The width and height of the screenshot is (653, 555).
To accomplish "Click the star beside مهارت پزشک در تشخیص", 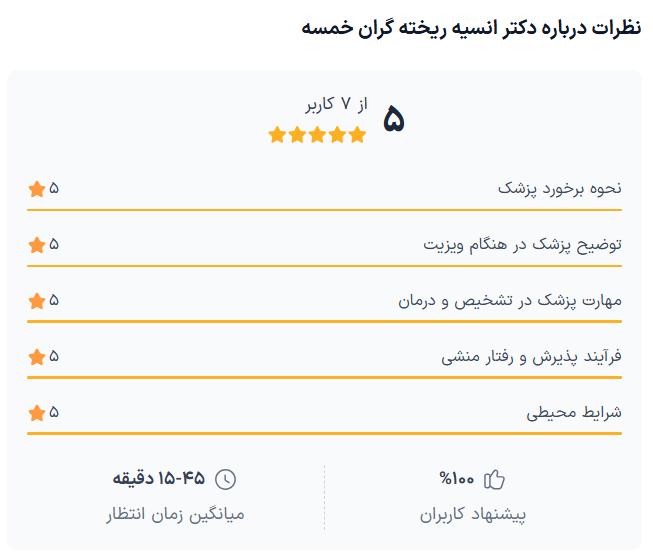I will [x=37, y=301].
